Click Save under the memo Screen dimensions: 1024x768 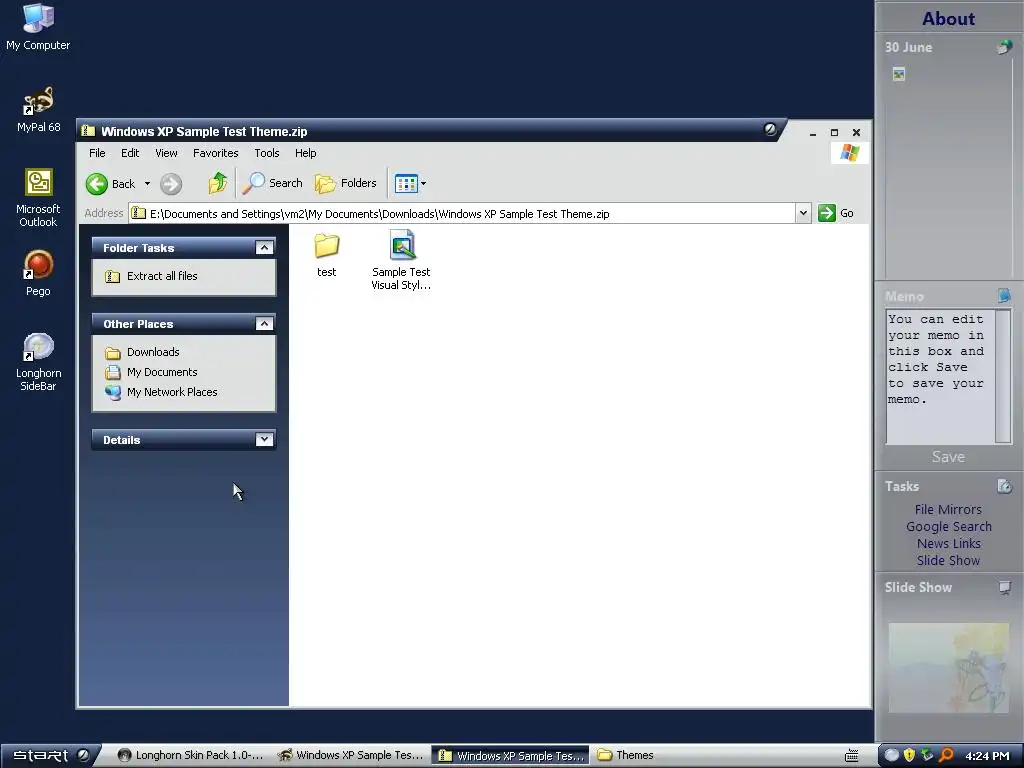[948, 456]
